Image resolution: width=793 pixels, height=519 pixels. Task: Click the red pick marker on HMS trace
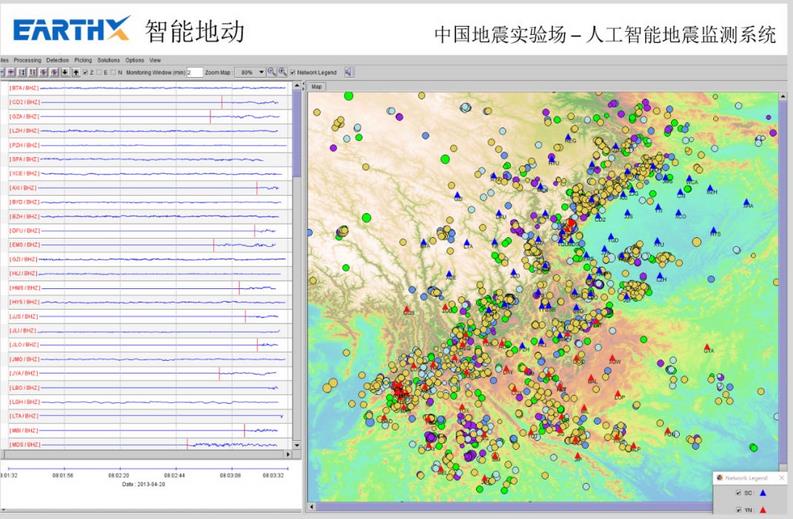click(239, 288)
